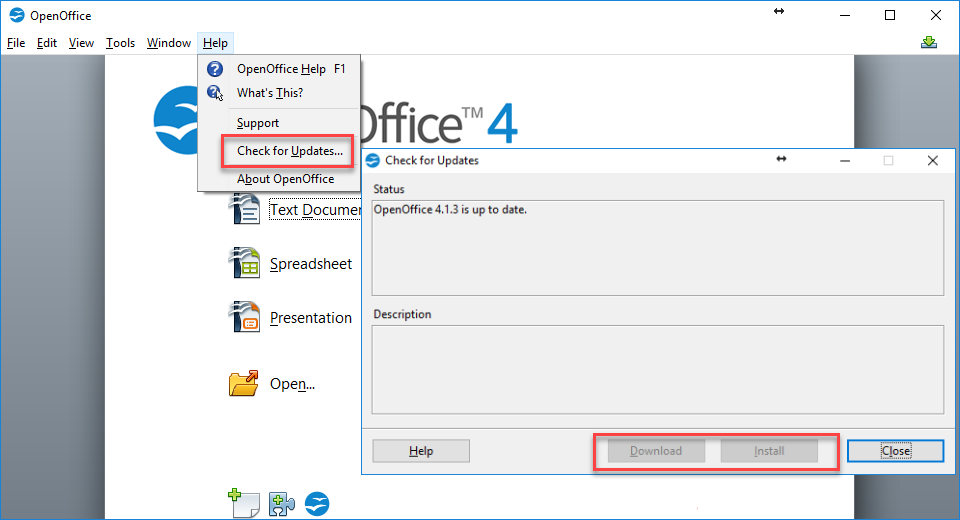Click the Open... link

pos(292,384)
